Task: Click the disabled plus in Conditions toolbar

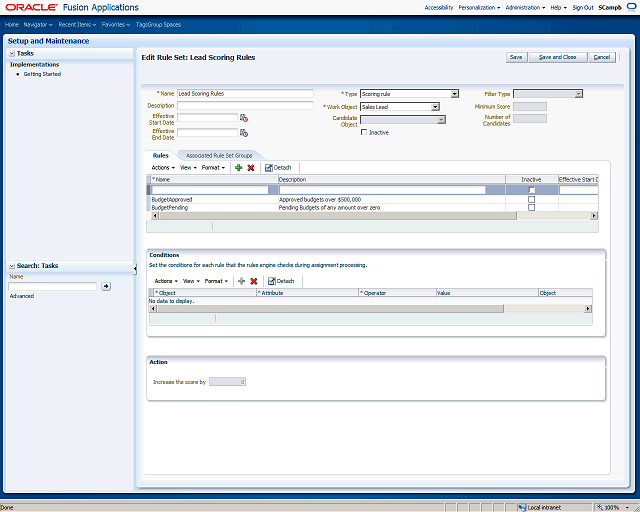Action: (241, 281)
